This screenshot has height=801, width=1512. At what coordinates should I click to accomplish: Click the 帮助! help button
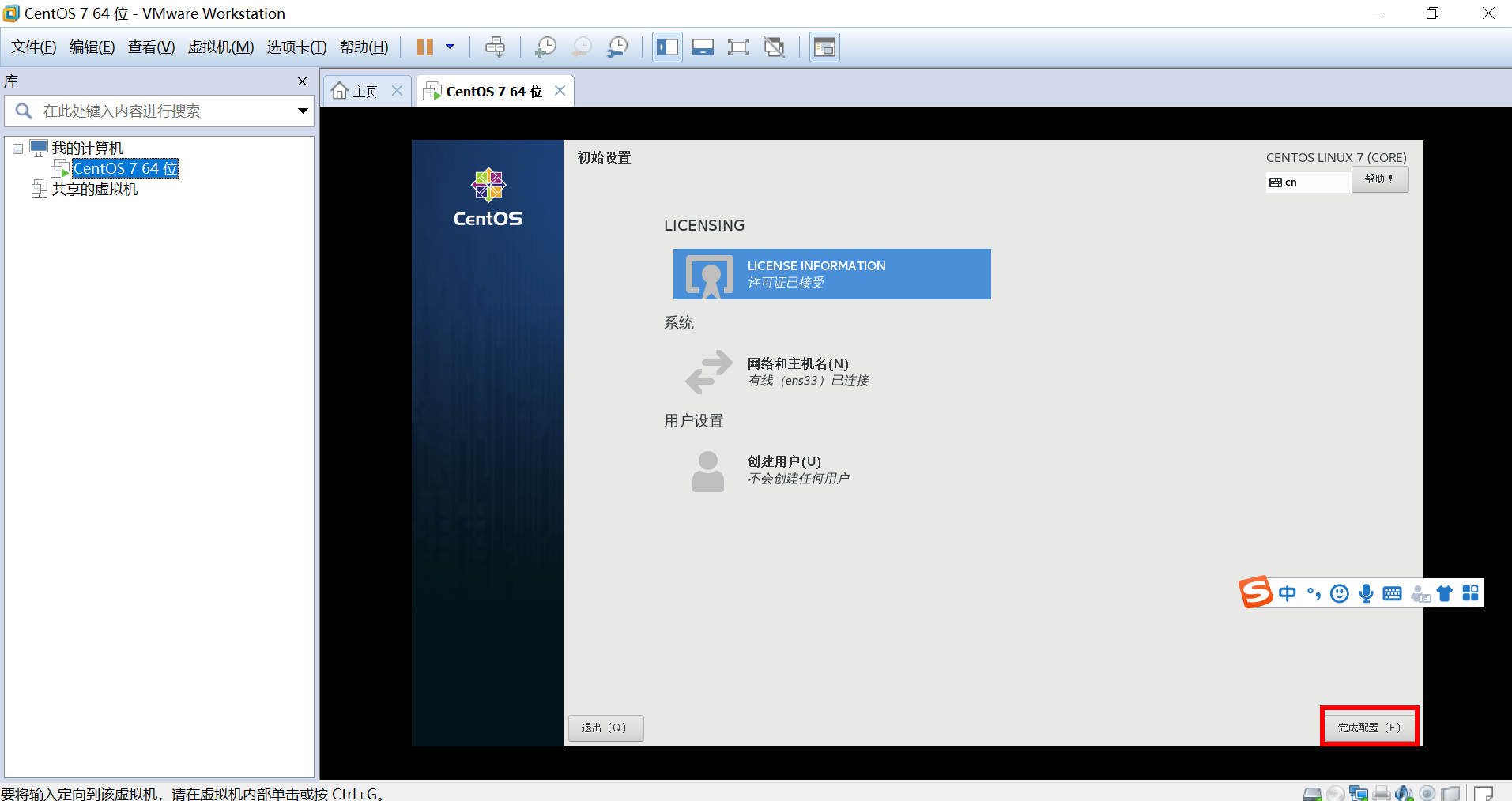pyautogui.click(x=1380, y=179)
